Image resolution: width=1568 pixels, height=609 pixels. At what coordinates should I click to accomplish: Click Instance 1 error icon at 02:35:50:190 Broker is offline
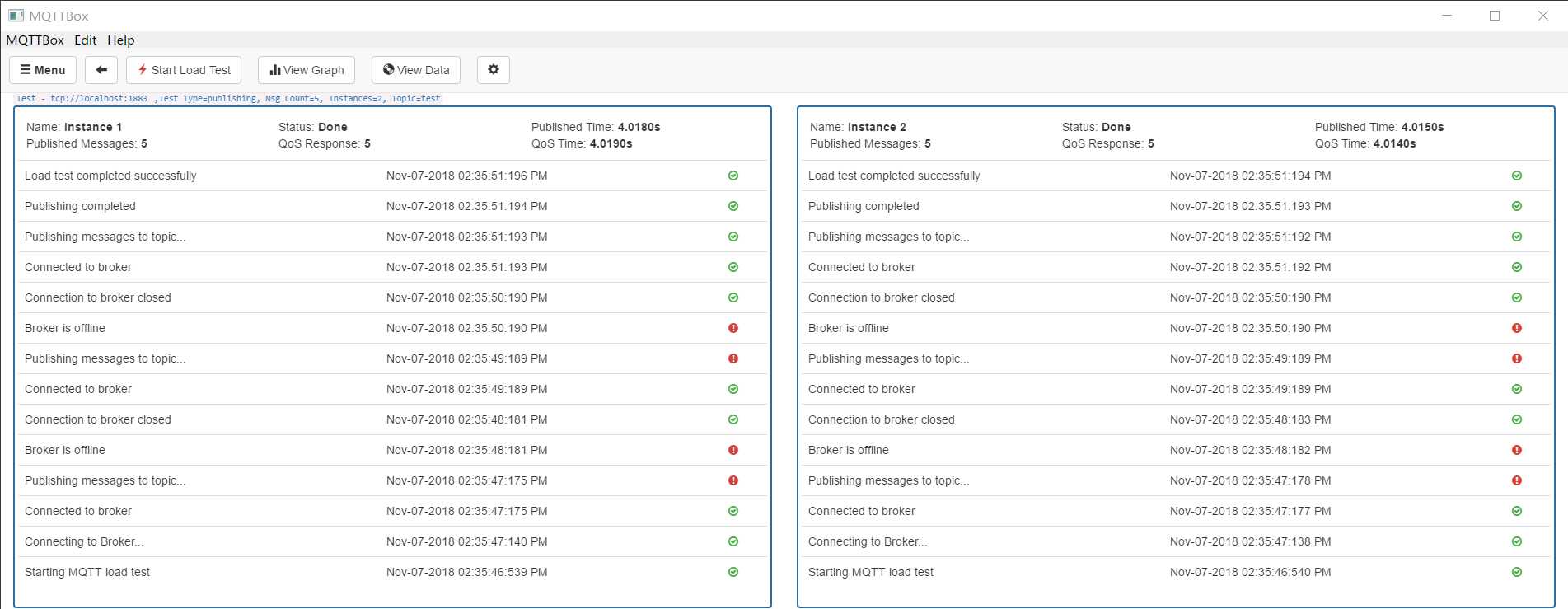(733, 328)
